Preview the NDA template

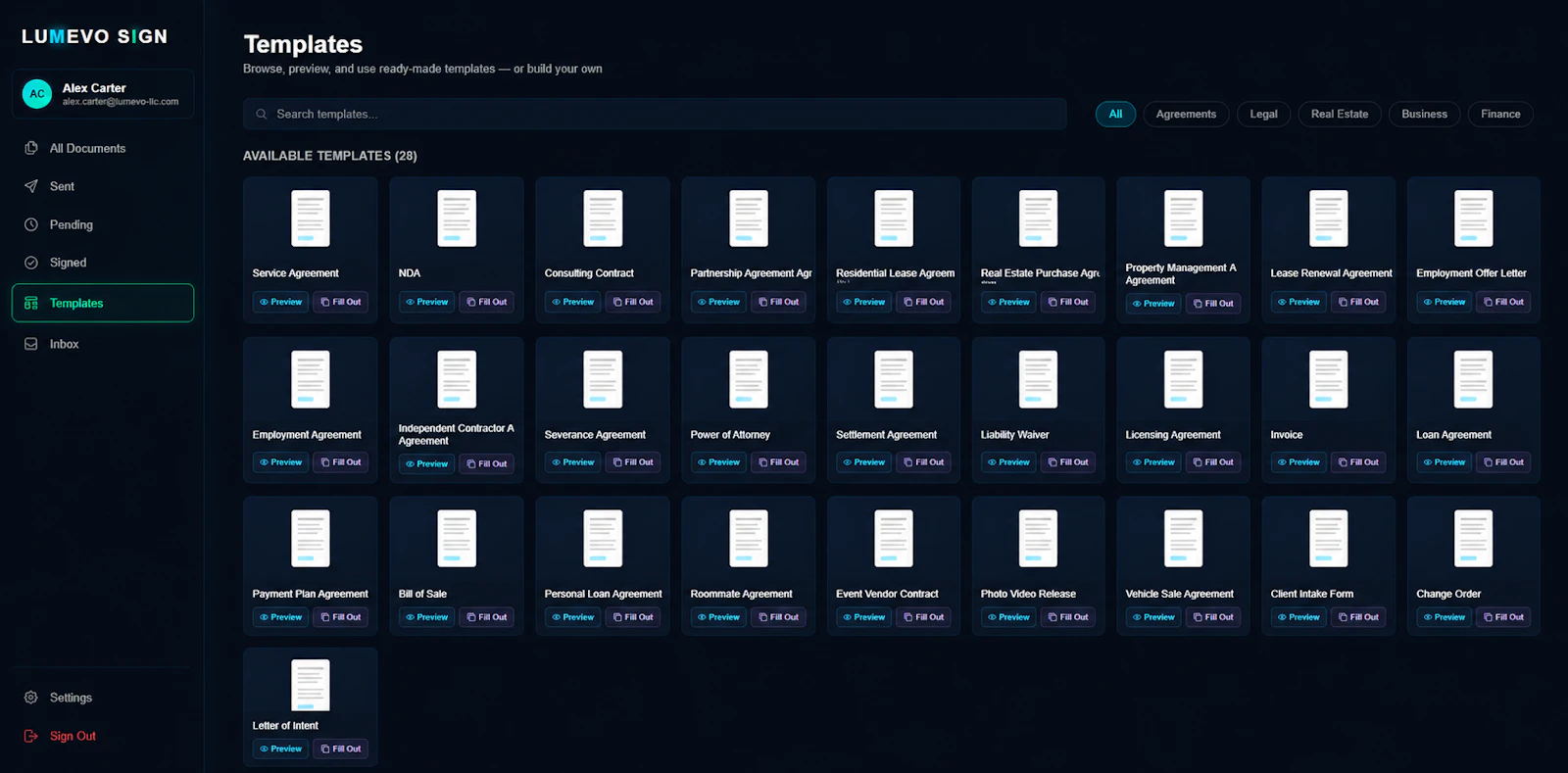tap(426, 302)
